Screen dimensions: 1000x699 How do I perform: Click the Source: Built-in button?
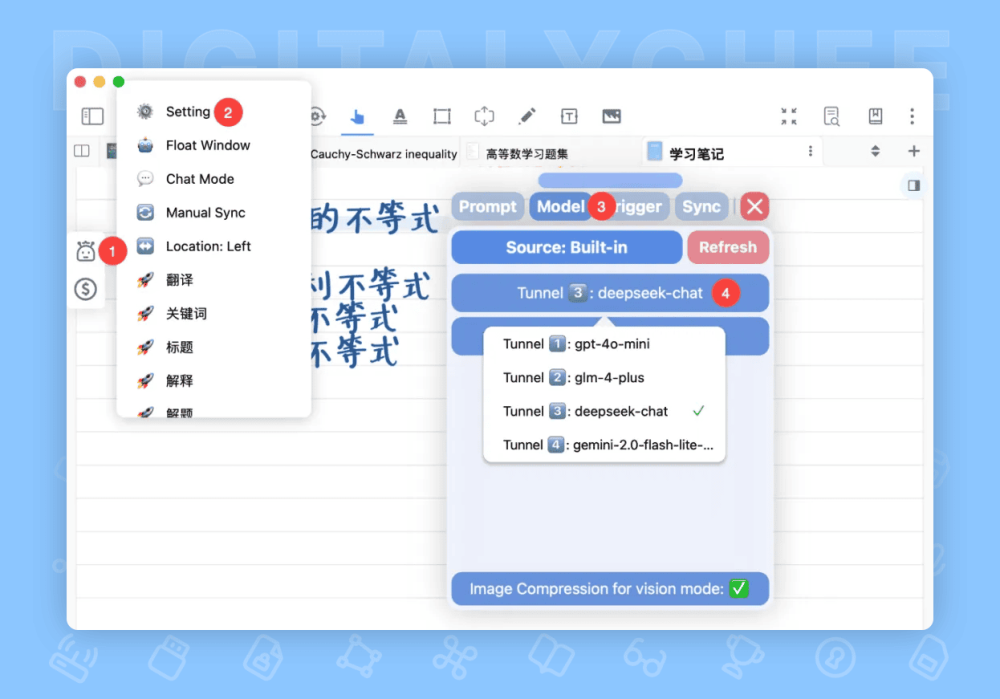point(566,247)
